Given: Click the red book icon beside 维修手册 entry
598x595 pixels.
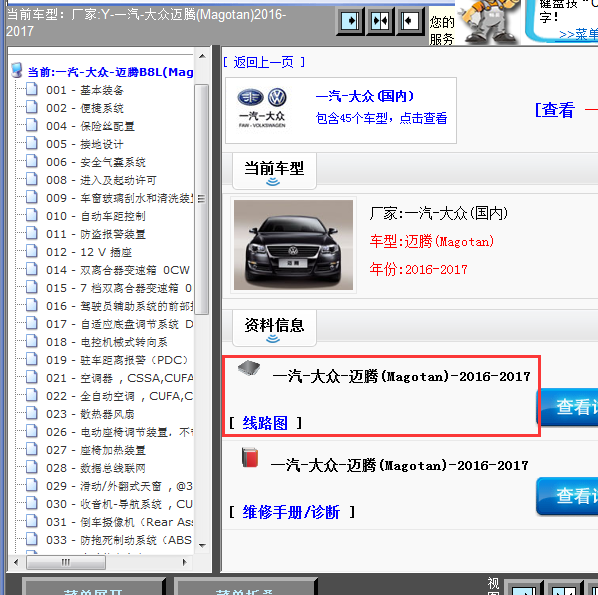Looking at the screenshot, I should [250, 457].
